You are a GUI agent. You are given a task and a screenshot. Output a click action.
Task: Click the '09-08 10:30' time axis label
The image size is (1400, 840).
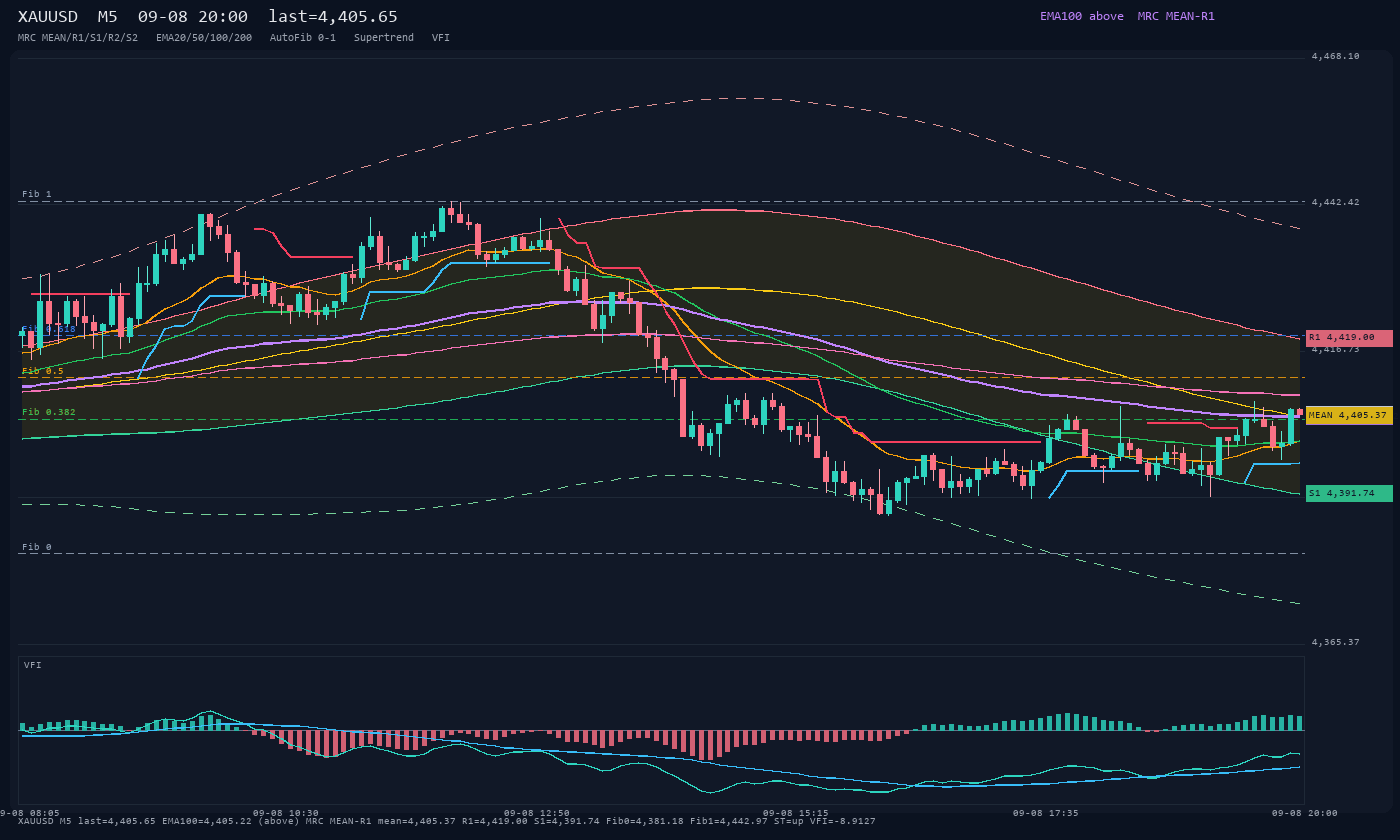(286, 813)
